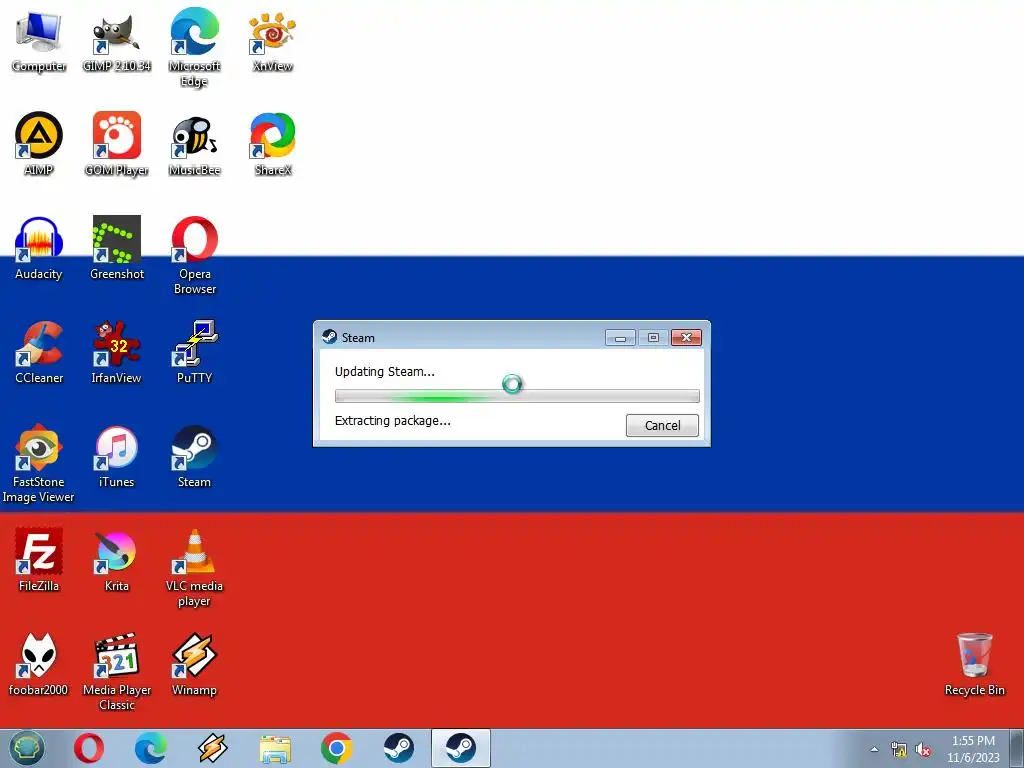Minimize the Steam updater window
The image size is (1024, 768).
[x=620, y=337]
